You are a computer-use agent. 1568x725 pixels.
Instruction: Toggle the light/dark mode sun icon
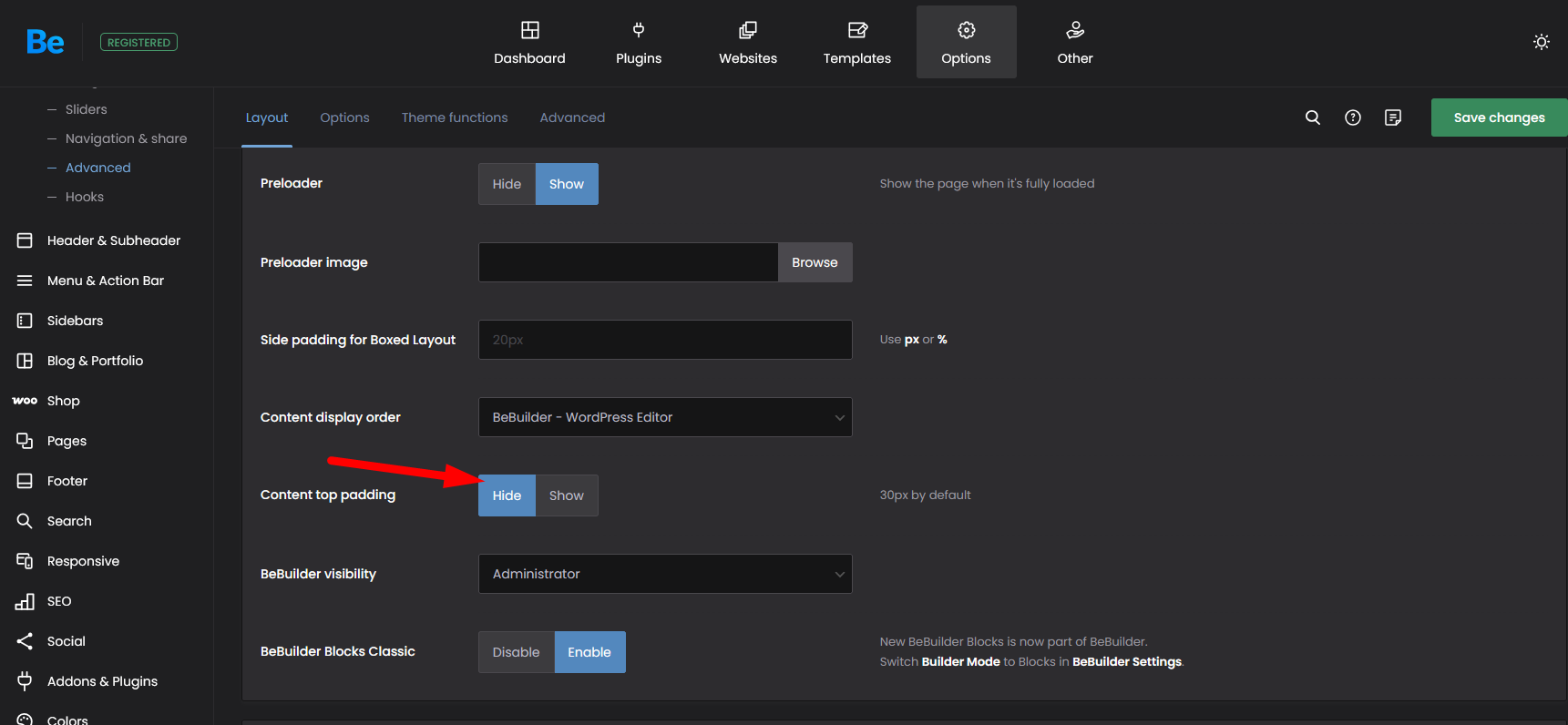pyautogui.click(x=1541, y=42)
